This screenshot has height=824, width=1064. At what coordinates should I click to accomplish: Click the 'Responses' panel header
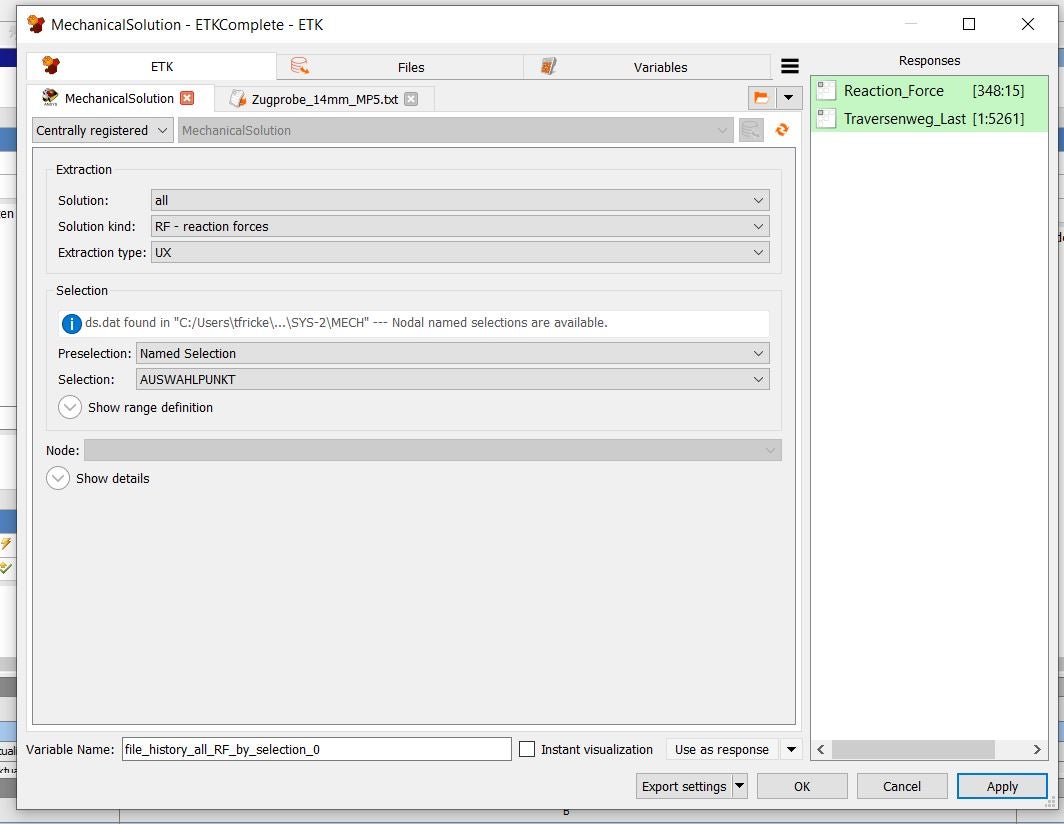930,60
